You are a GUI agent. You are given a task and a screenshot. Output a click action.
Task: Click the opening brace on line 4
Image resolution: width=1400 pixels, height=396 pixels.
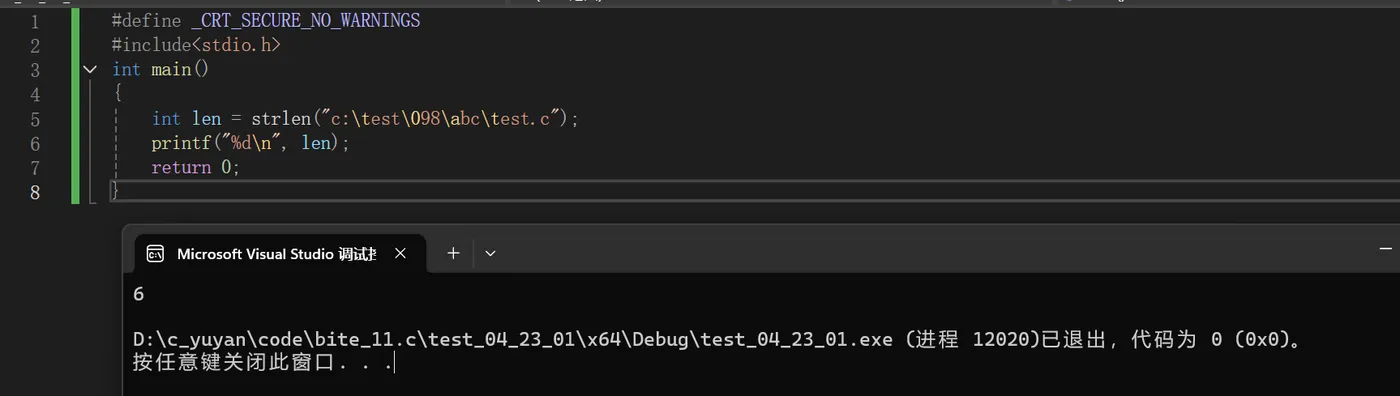117,94
